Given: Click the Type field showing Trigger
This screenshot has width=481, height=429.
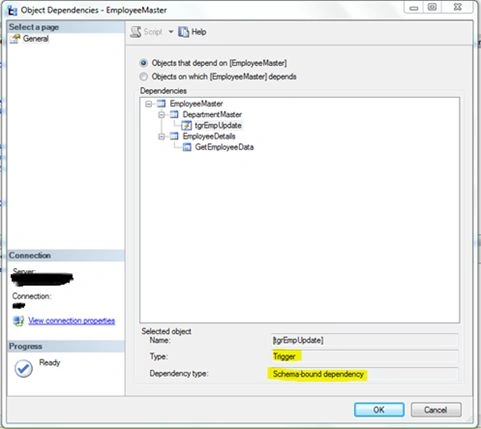Looking at the screenshot, I should [x=365, y=356].
